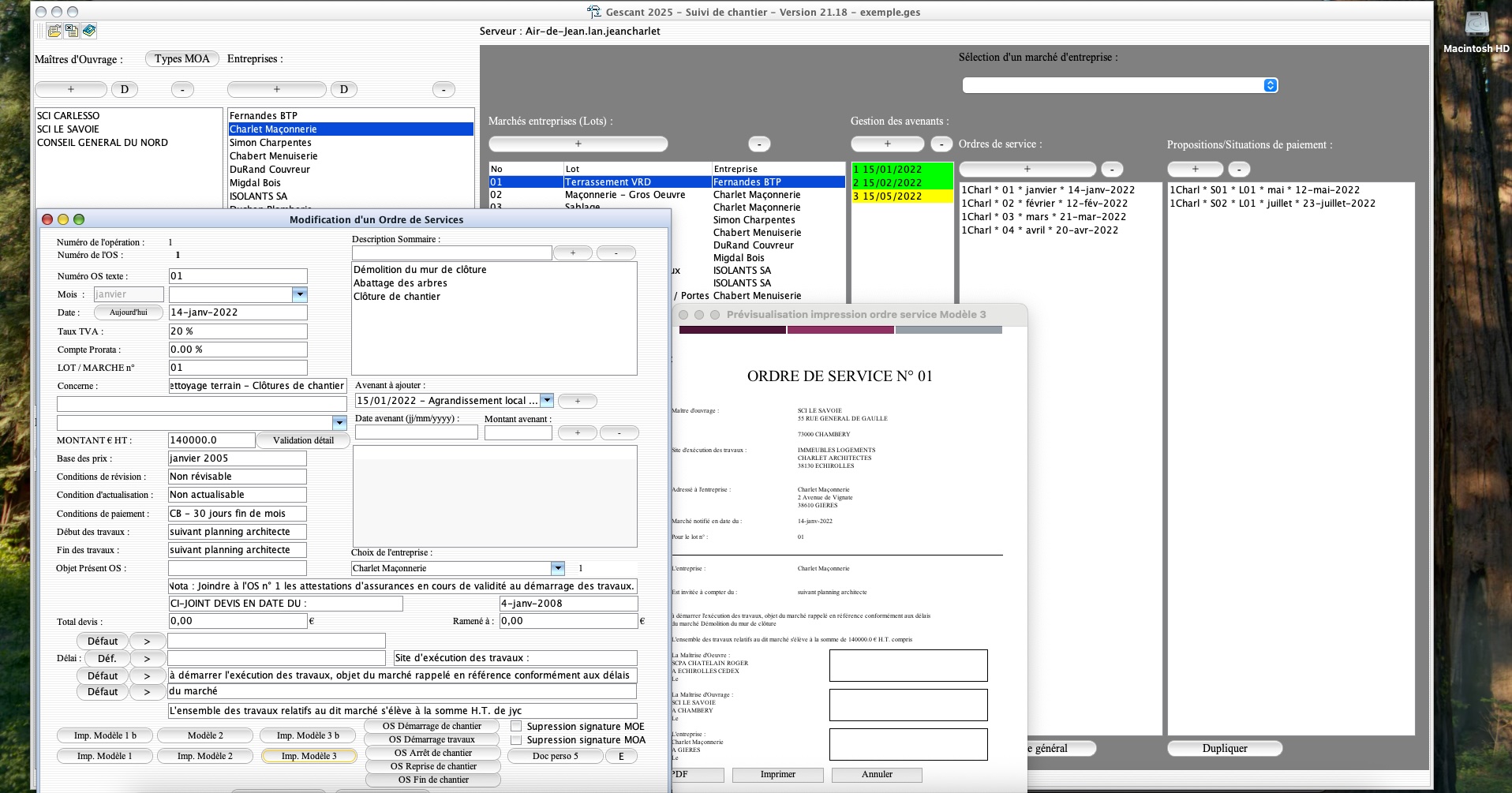
Task: Click the Taux TVA input field
Action: point(238,331)
